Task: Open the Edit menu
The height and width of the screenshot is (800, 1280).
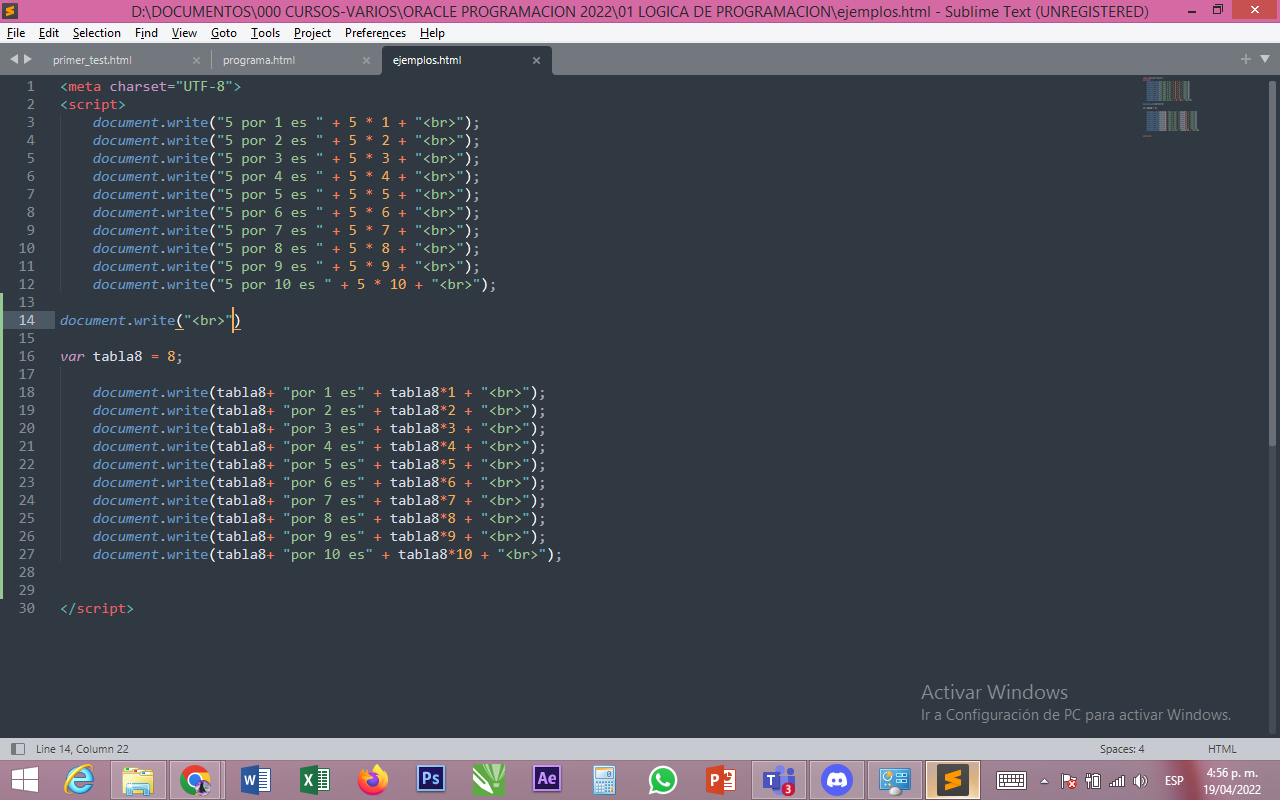Action: coord(49,33)
